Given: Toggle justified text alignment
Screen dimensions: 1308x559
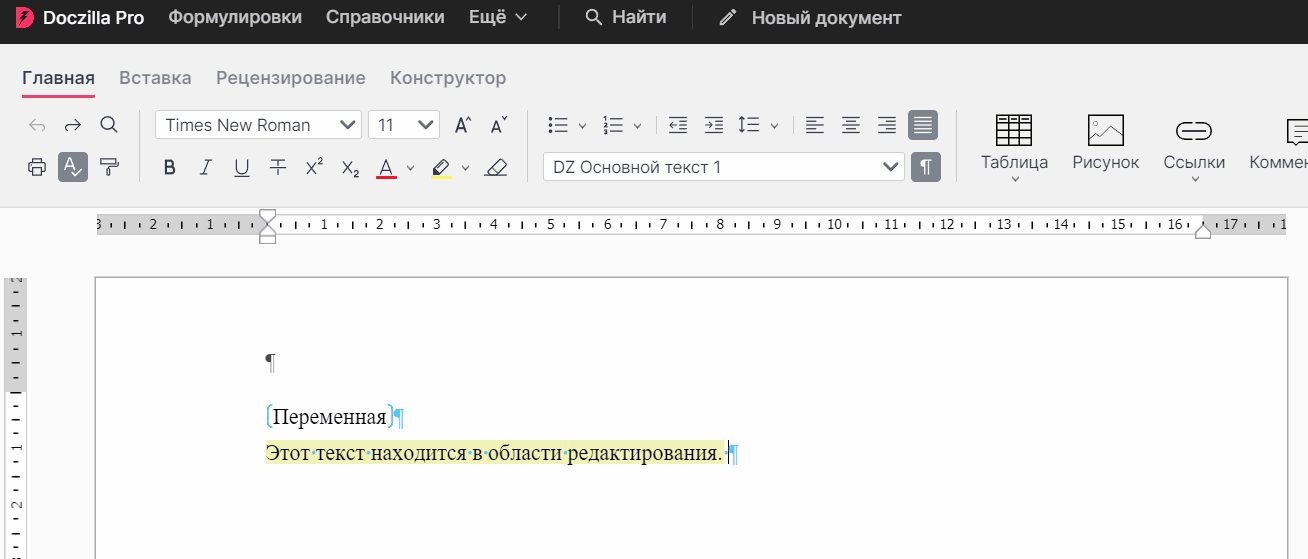Looking at the screenshot, I should (923, 125).
